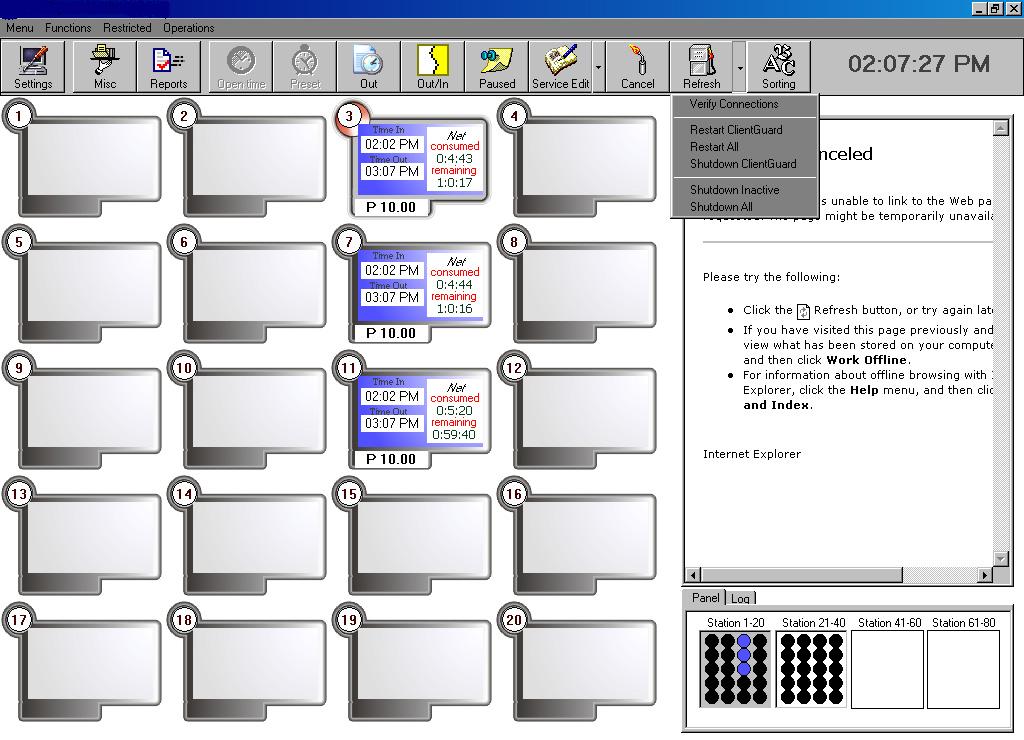This screenshot has height=740, width=1024.
Task: Select station 13 monitor
Action: click(82, 536)
